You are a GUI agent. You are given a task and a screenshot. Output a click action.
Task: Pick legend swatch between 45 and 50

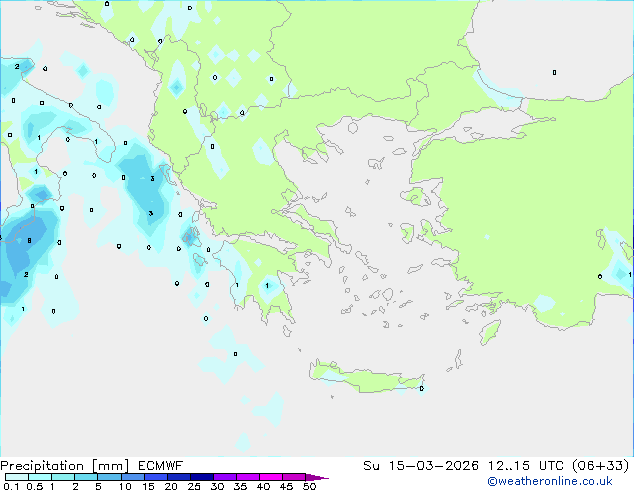point(294,477)
